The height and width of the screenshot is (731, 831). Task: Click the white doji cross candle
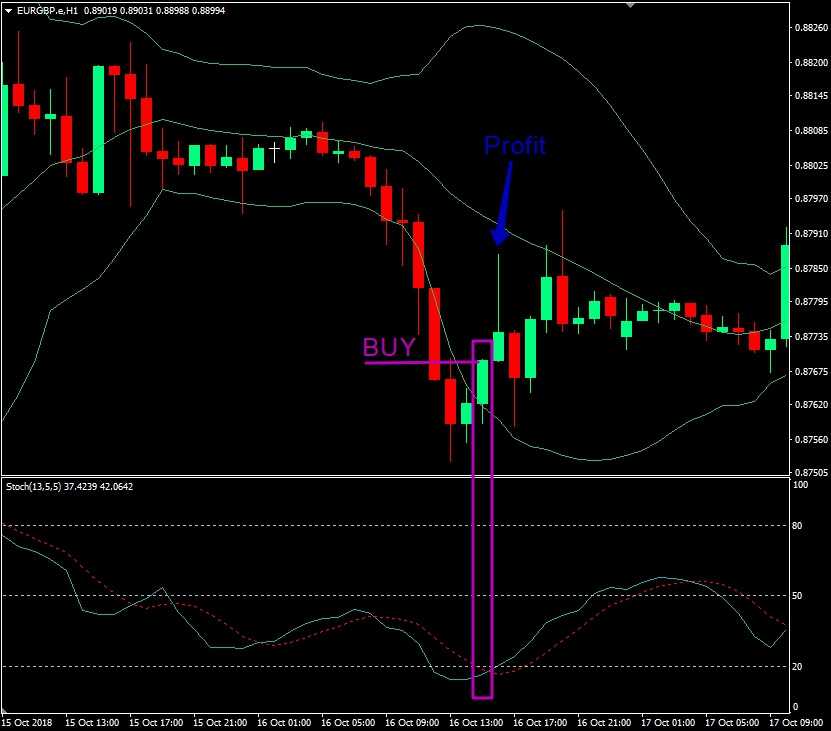pos(274,153)
